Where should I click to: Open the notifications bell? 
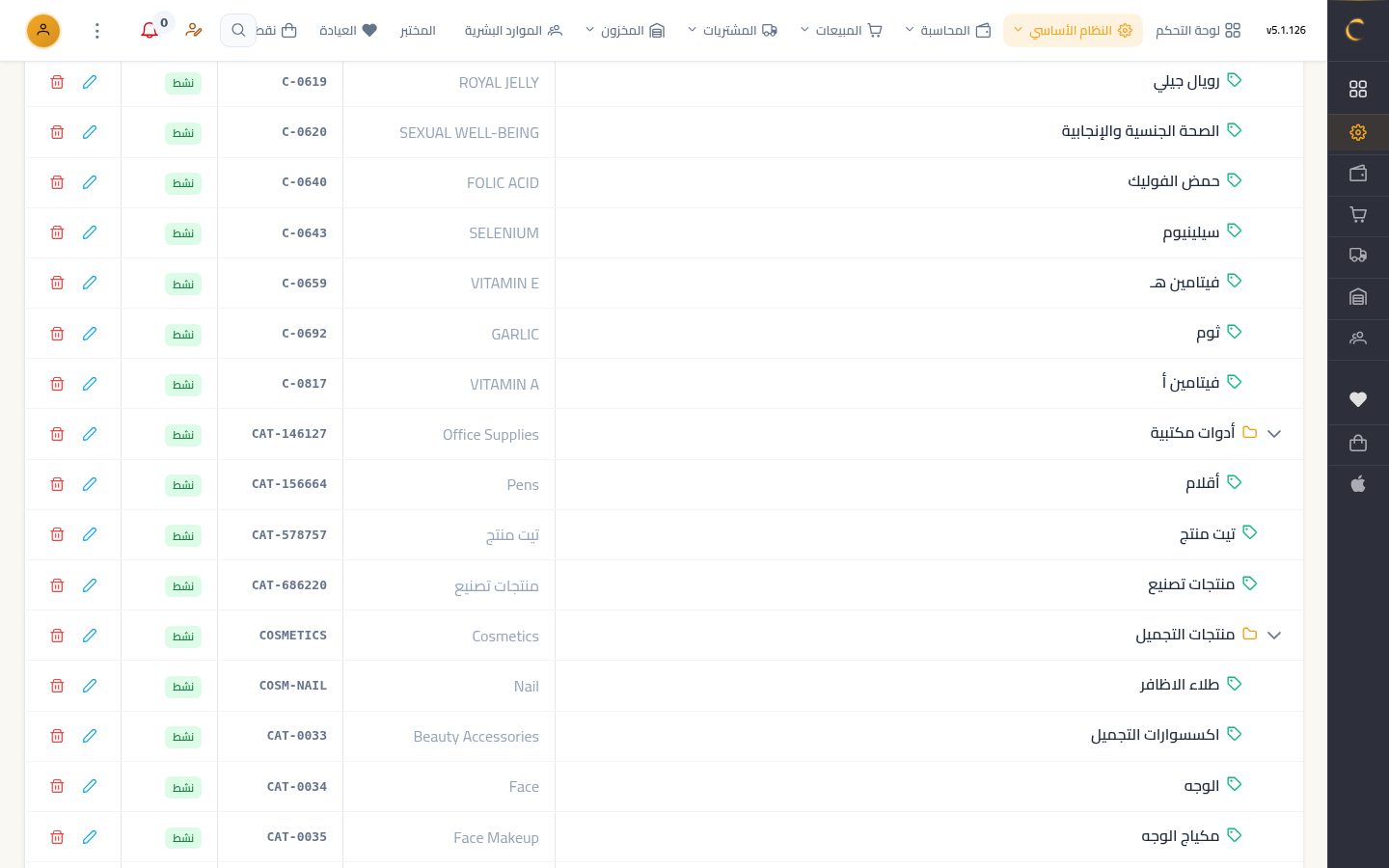point(150,30)
